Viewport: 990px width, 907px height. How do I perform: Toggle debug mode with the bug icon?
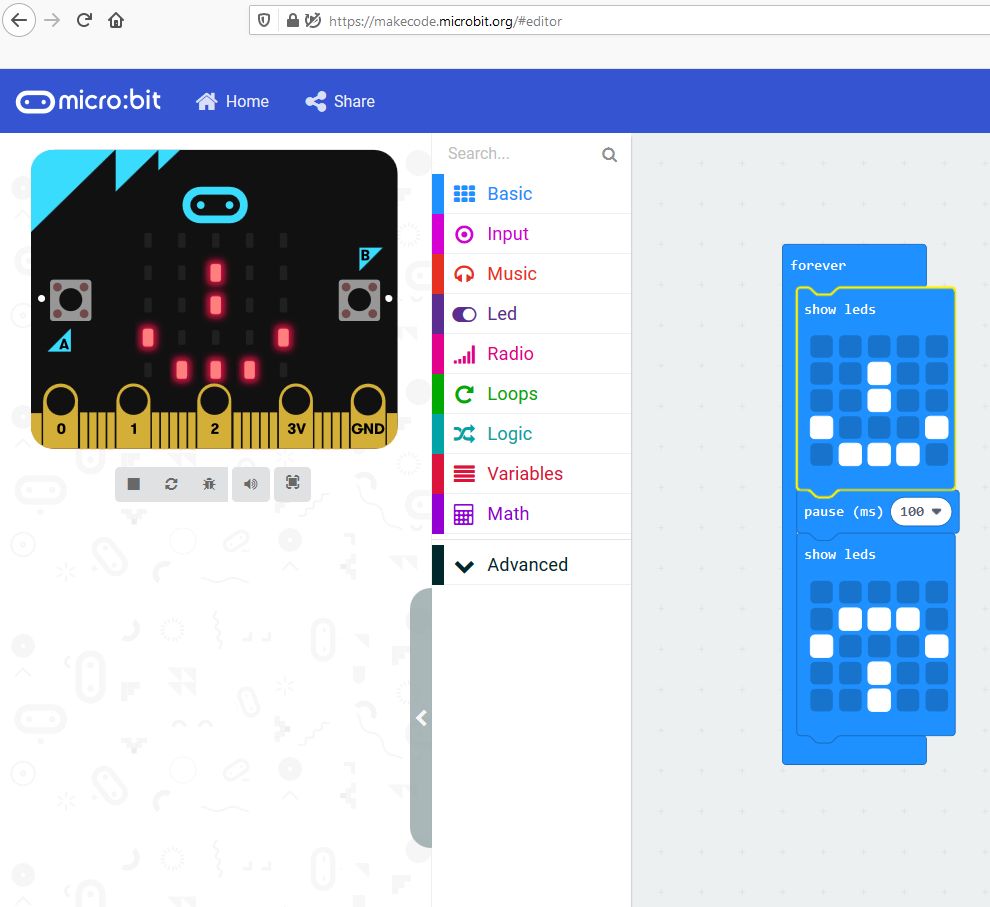click(x=208, y=484)
